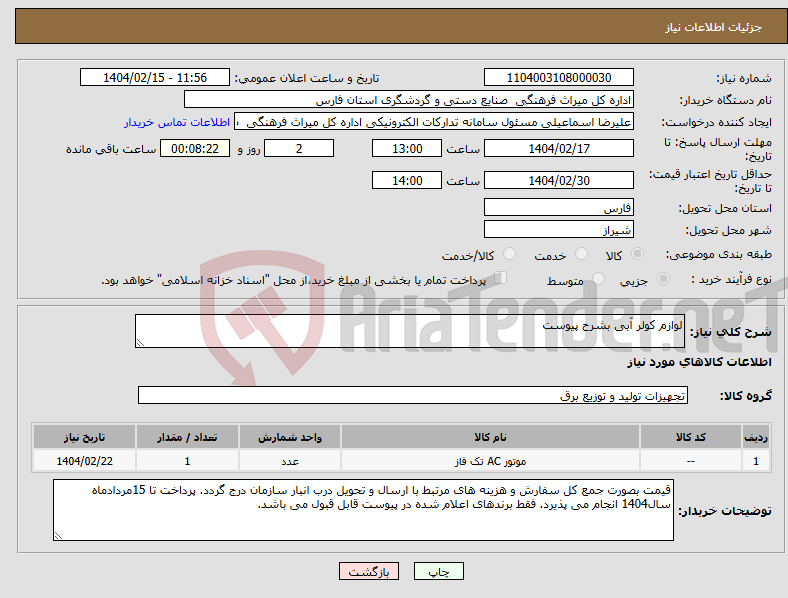
Task: Click price validity date 1404/02/30
Action: tap(558, 180)
